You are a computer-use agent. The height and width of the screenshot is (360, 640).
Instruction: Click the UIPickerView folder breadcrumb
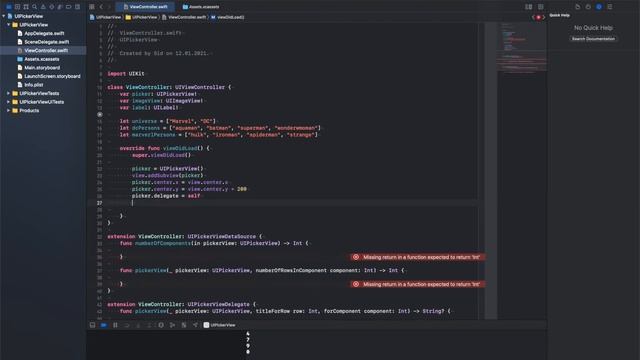pyautogui.click(x=141, y=17)
